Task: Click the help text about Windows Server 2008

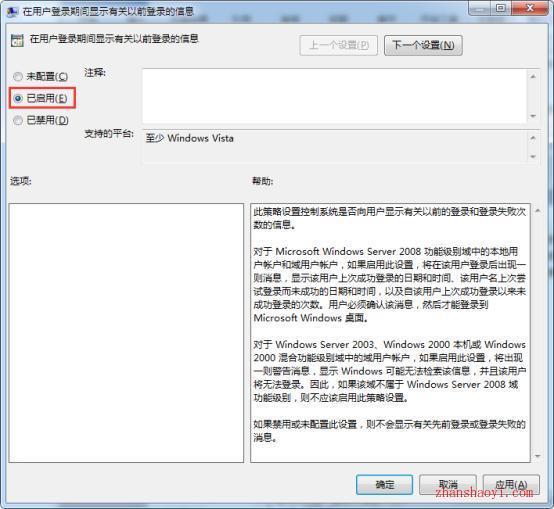Action: click(390, 284)
